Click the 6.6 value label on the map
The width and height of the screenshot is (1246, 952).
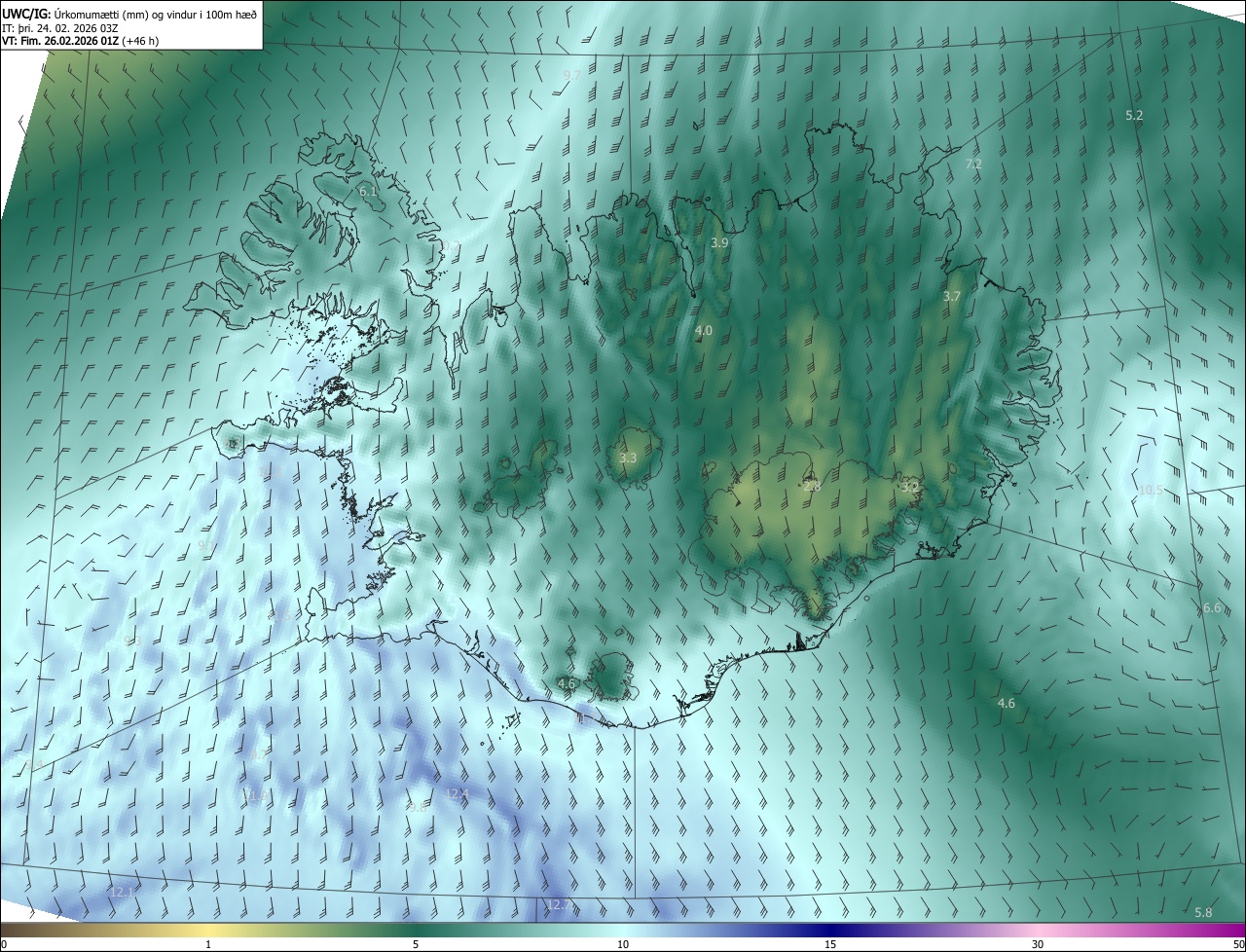pyautogui.click(x=1212, y=607)
